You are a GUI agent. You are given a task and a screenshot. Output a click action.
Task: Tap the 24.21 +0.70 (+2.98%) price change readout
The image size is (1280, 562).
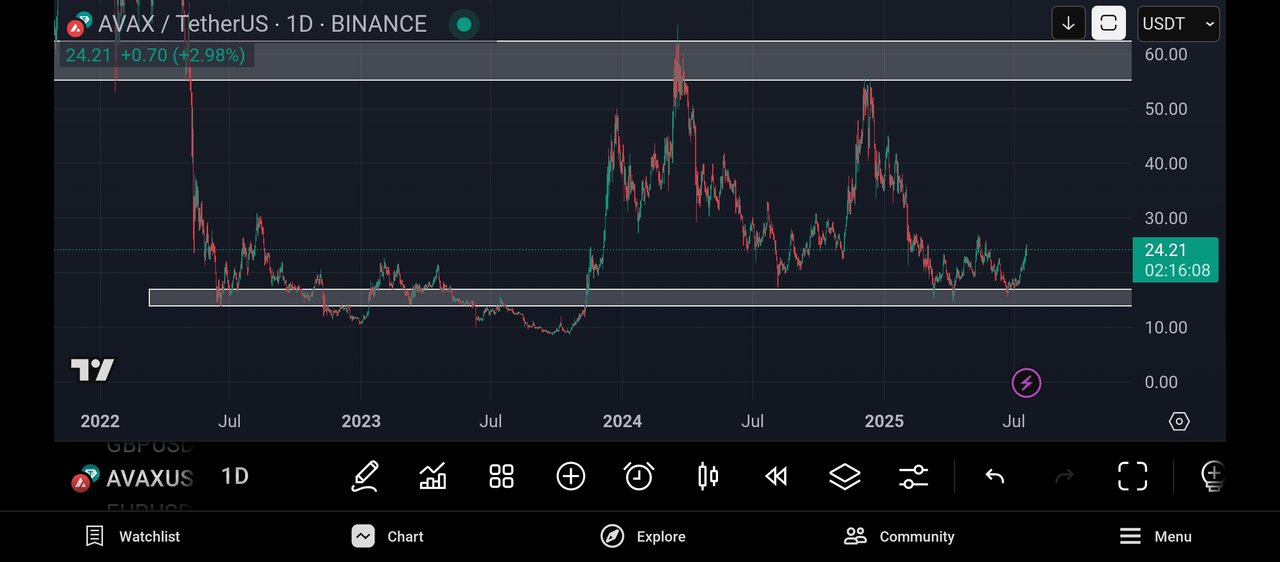pyautogui.click(x=155, y=55)
